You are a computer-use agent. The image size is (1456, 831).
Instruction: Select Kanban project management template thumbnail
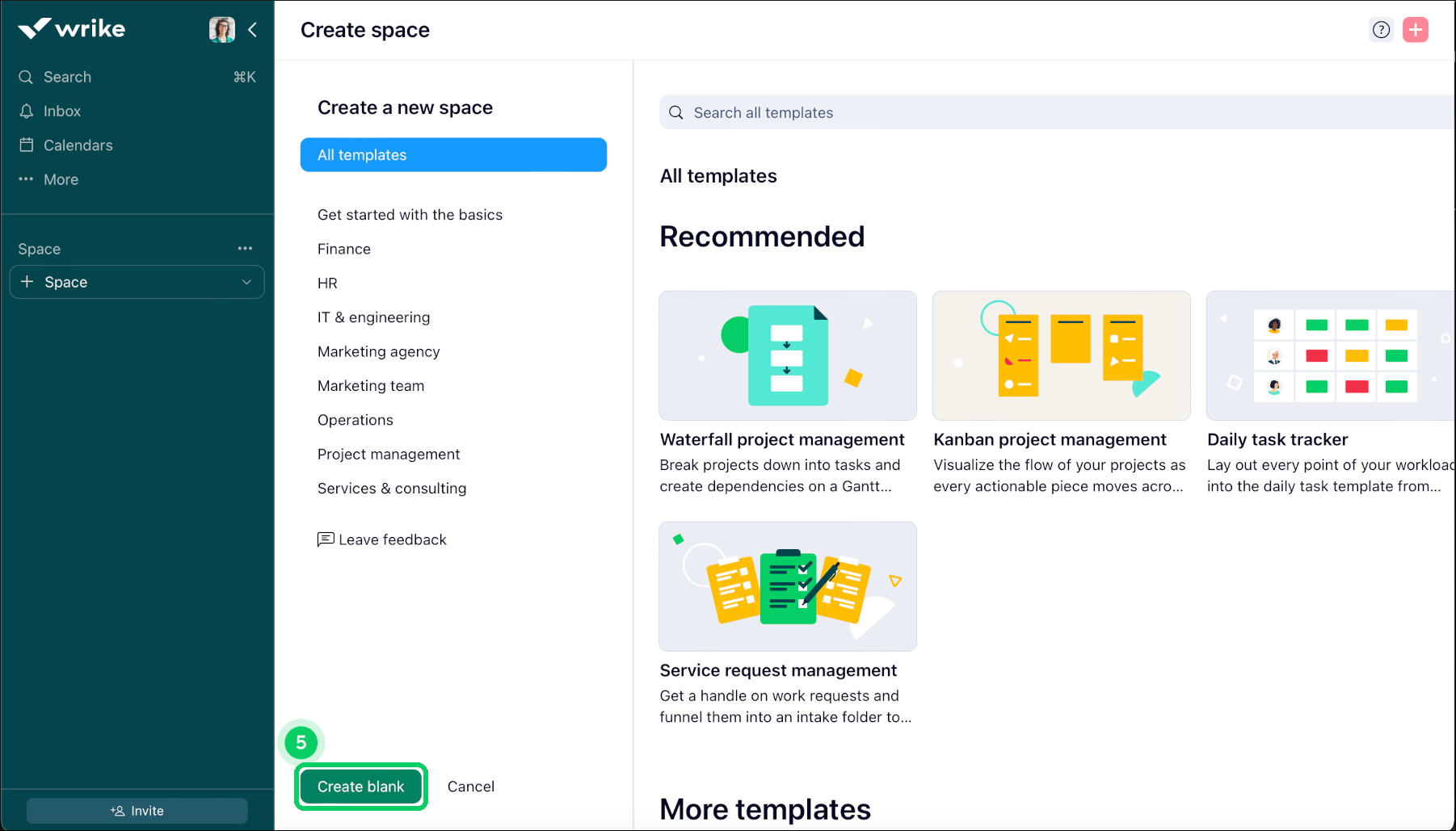[1061, 356]
